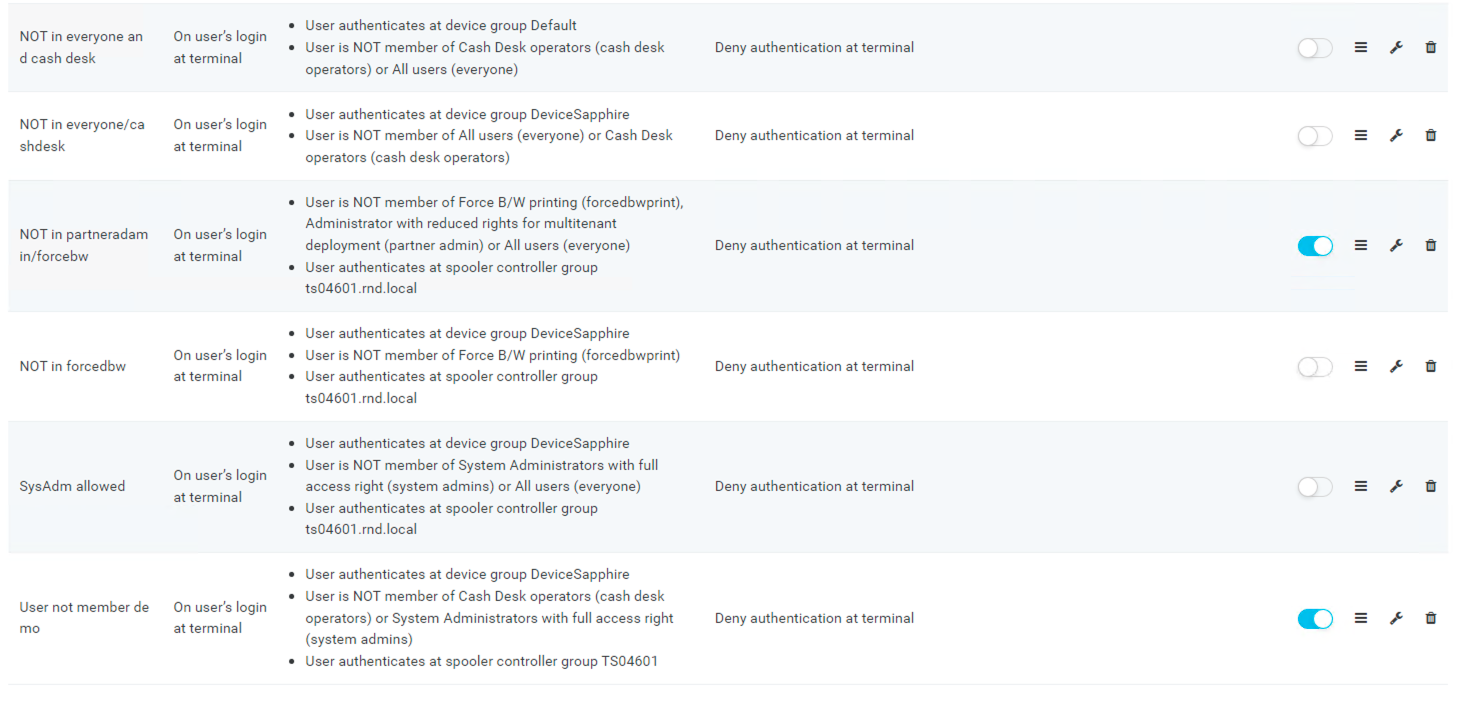Click trash icon for 'NOT in partneradamin/forcebw' rule
The image size is (1457, 712).
click(x=1430, y=246)
